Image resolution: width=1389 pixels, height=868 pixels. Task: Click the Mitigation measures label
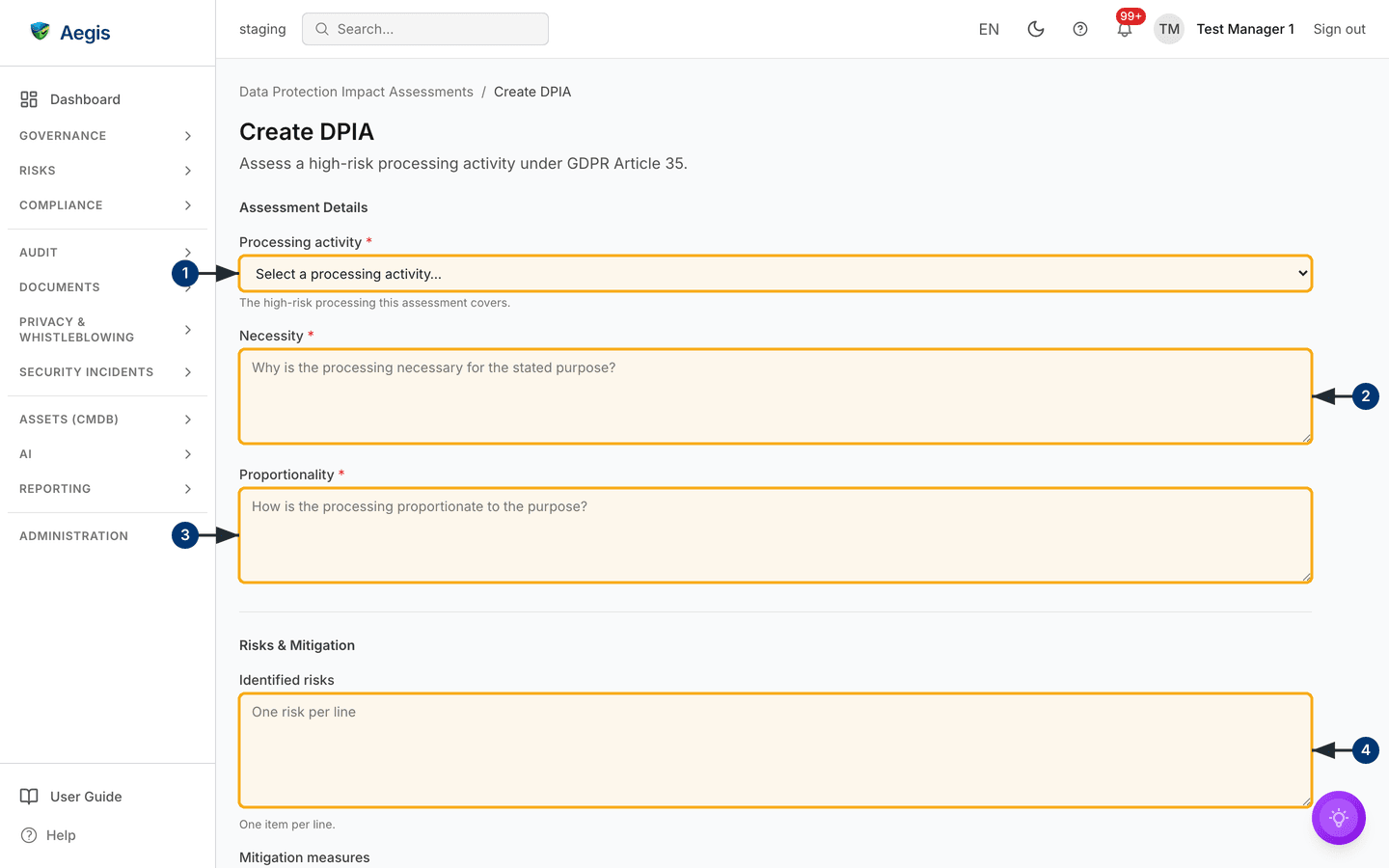[305, 857]
